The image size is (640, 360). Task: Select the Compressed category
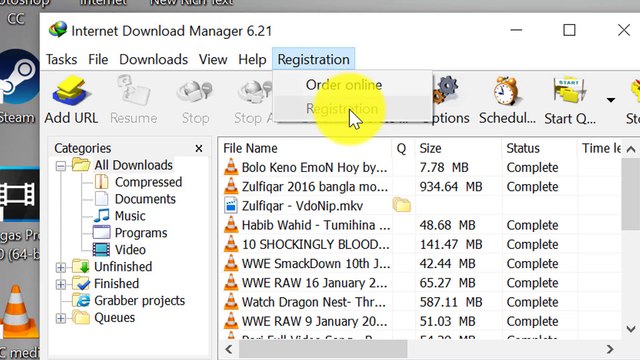148,182
